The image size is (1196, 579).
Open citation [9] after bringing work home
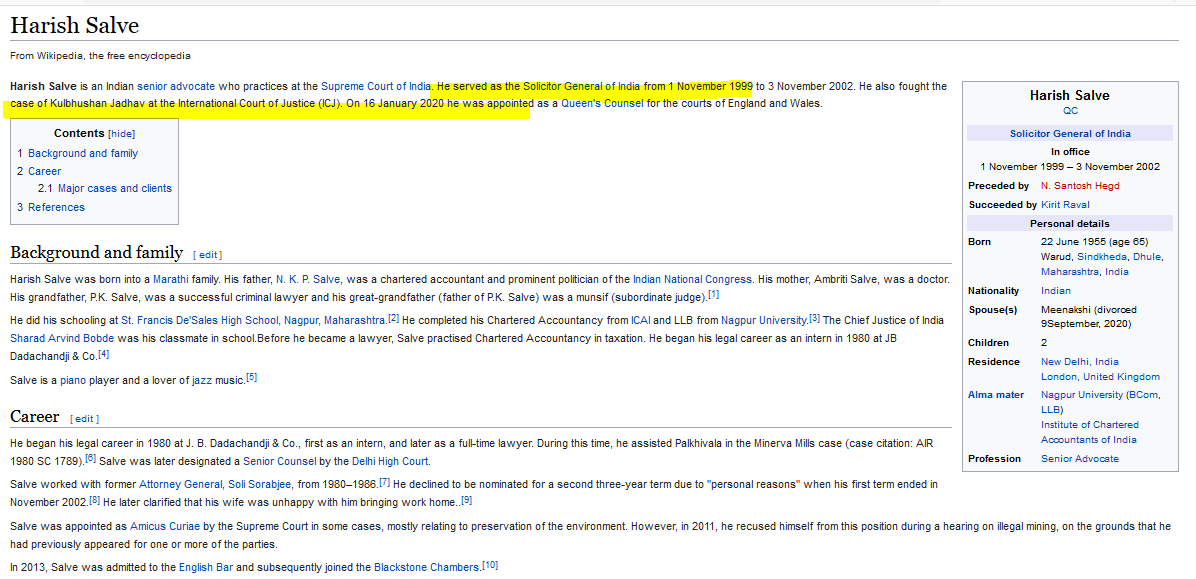coord(467,500)
